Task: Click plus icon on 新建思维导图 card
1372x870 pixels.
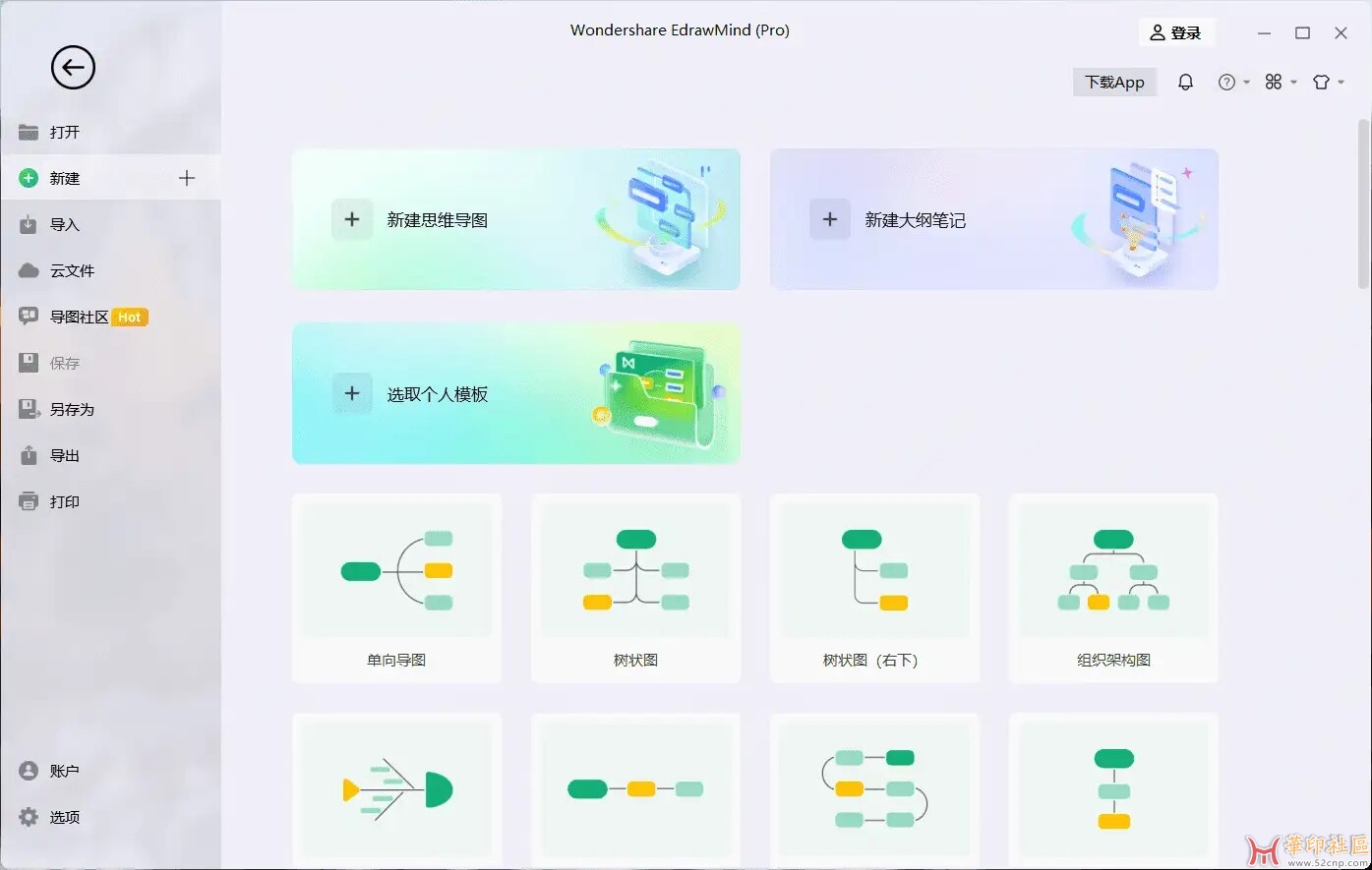Action: (x=352, y=219)
